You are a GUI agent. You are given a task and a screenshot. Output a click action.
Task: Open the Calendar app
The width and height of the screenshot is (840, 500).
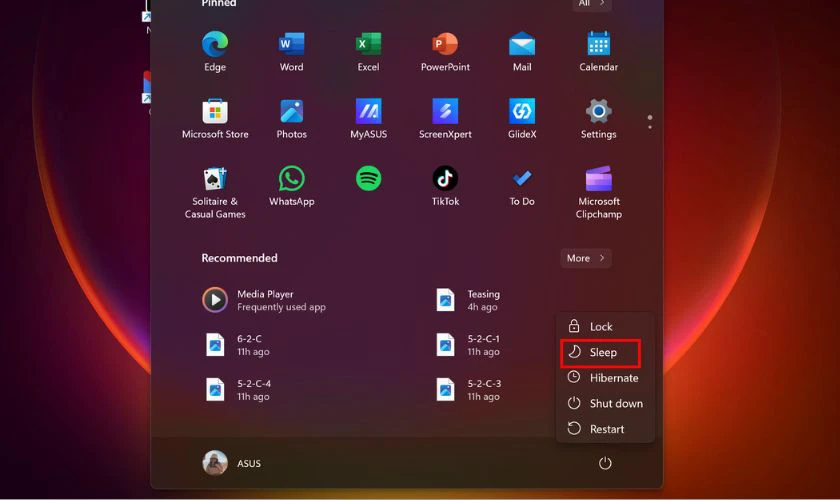point(598,44)
